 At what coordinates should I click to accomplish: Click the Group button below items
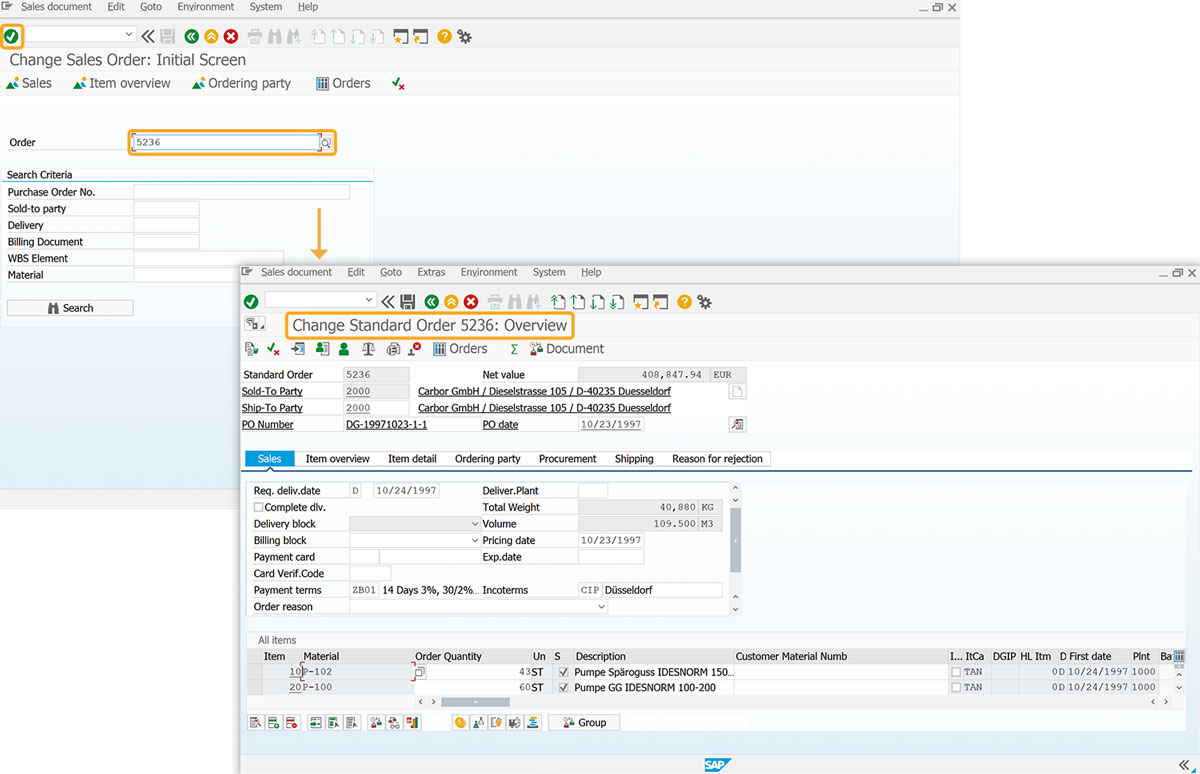(584, 722)
